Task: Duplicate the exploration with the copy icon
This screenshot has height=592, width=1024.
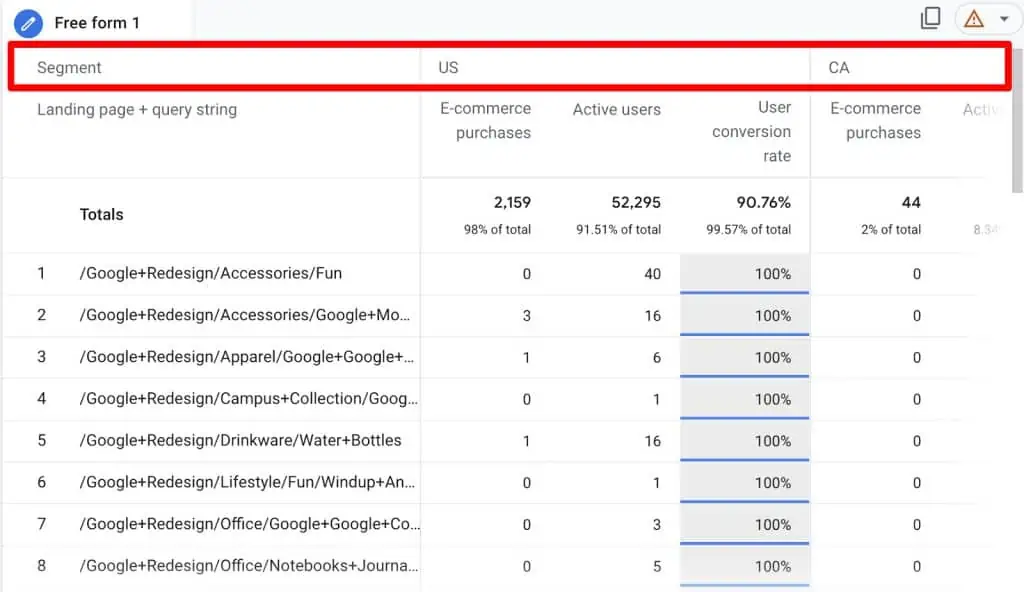Action: tap(931, 18)
